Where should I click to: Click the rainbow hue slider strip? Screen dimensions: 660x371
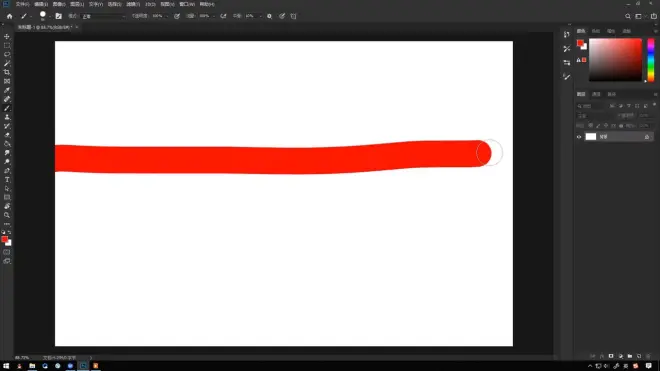click(651, 60)
